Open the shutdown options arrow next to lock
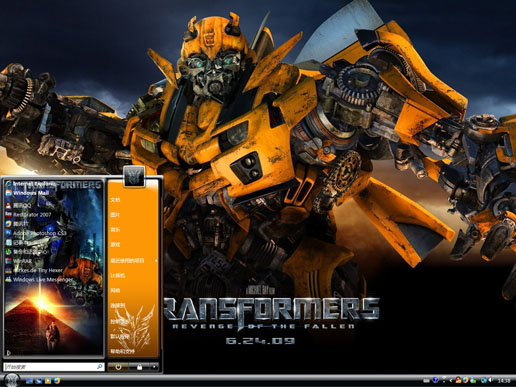The width and height of the screenshot is (516, 387). tap(154, 367)
